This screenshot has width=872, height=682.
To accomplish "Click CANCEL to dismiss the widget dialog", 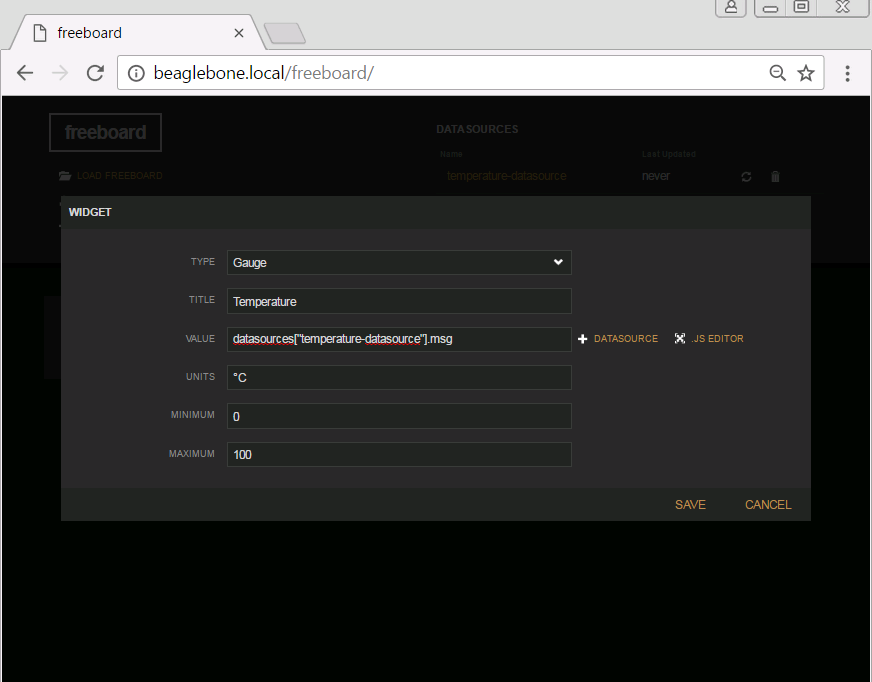I will tap(767, 505).
